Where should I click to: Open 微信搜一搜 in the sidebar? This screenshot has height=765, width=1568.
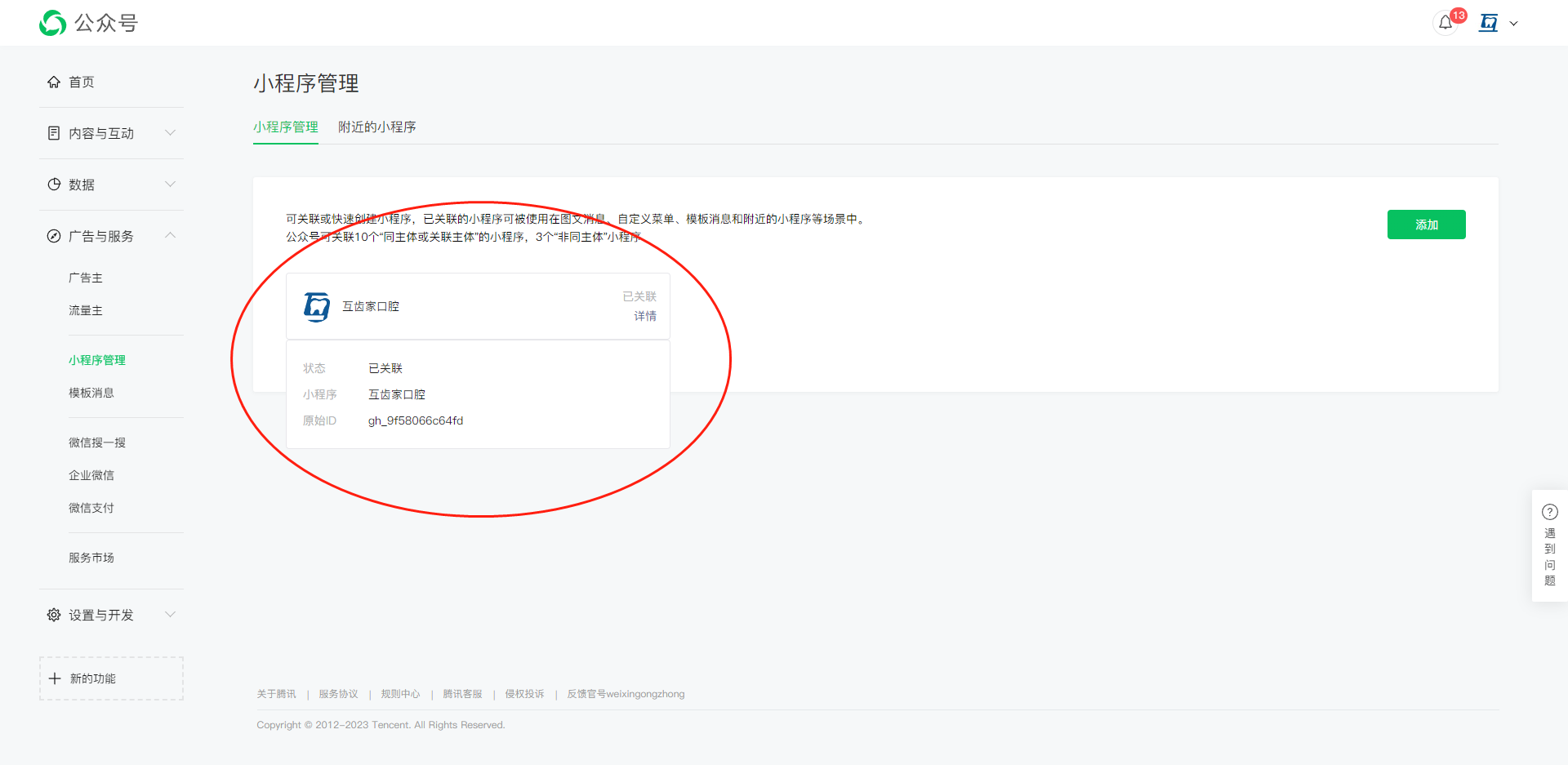tap(97, 443)
